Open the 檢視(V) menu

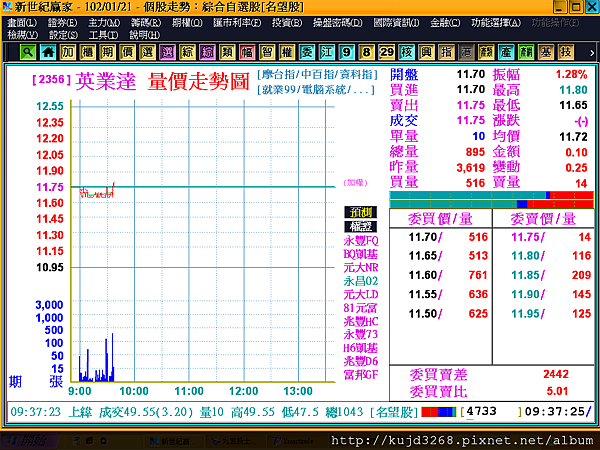click(23, 35)
